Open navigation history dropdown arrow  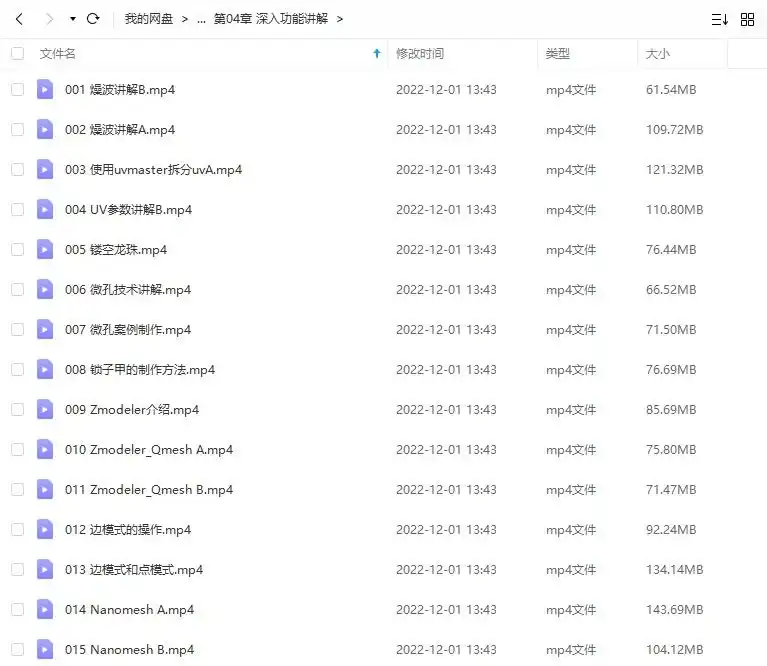point(72,19)
